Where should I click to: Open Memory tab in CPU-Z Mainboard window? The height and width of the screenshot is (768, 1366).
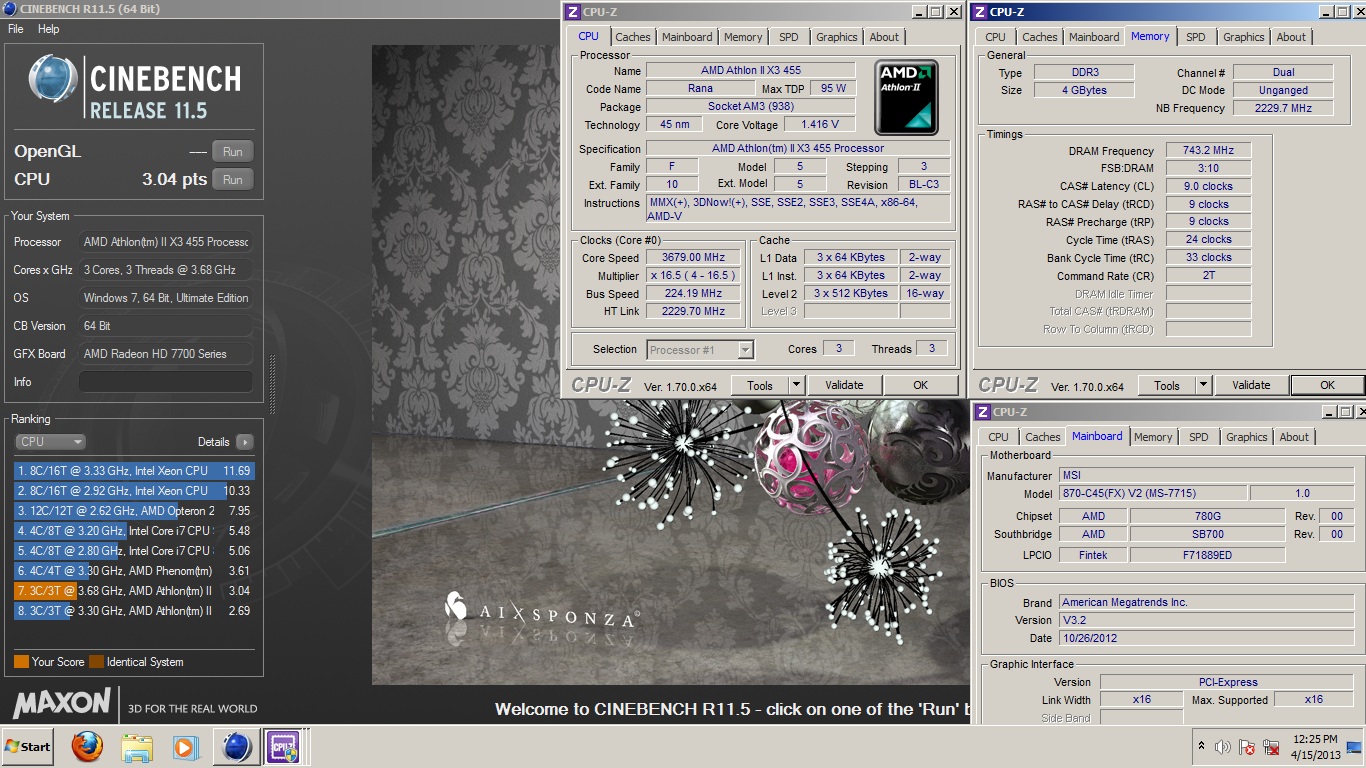coord(1153,437)
